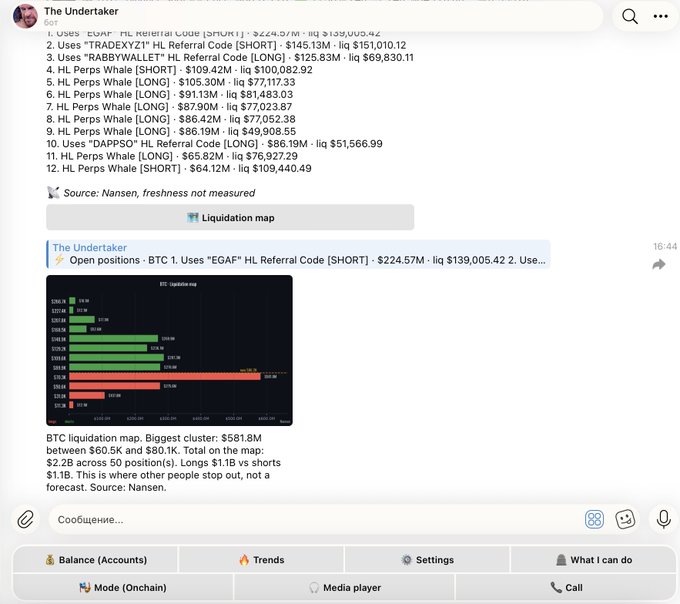680x604 pixels.
Task: Jump to quoted Open positions reply
Action: 298,254
